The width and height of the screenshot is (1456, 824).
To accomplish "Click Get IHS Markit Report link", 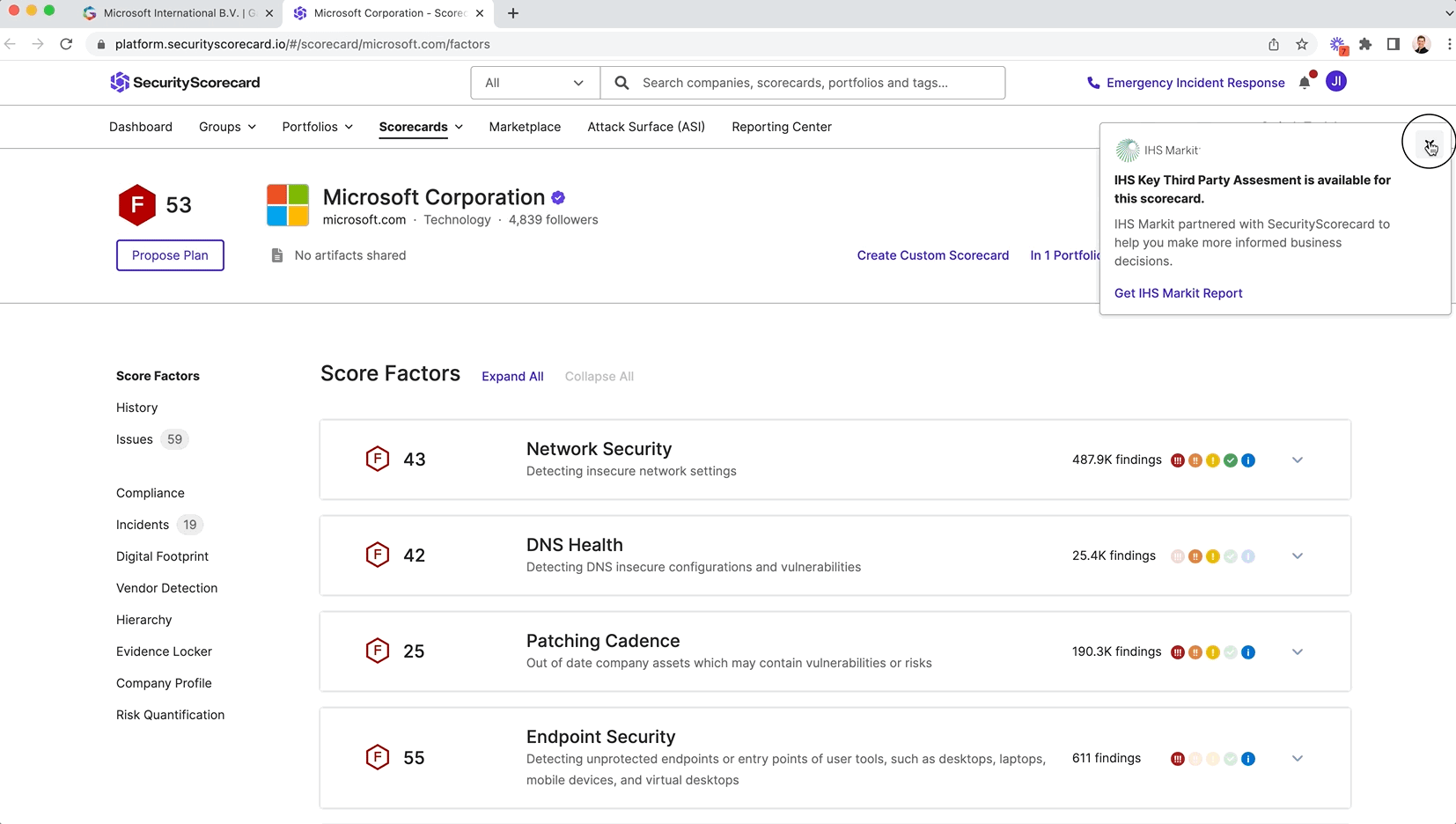I will pyautogui.click(x=1179, y=293).
